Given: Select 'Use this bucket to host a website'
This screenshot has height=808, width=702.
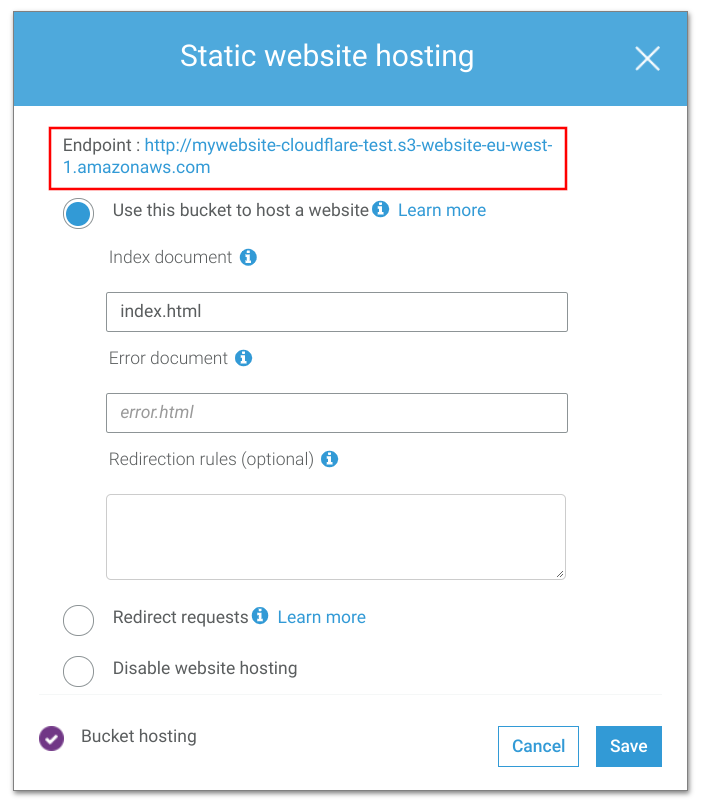Looking at the screenshot, I should click(78, 213).
